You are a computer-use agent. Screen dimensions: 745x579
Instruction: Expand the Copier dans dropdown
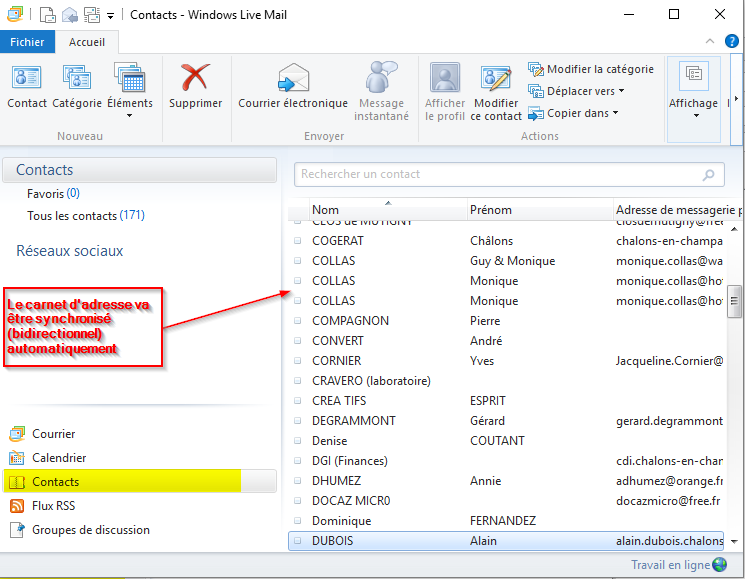coord(616,113)
